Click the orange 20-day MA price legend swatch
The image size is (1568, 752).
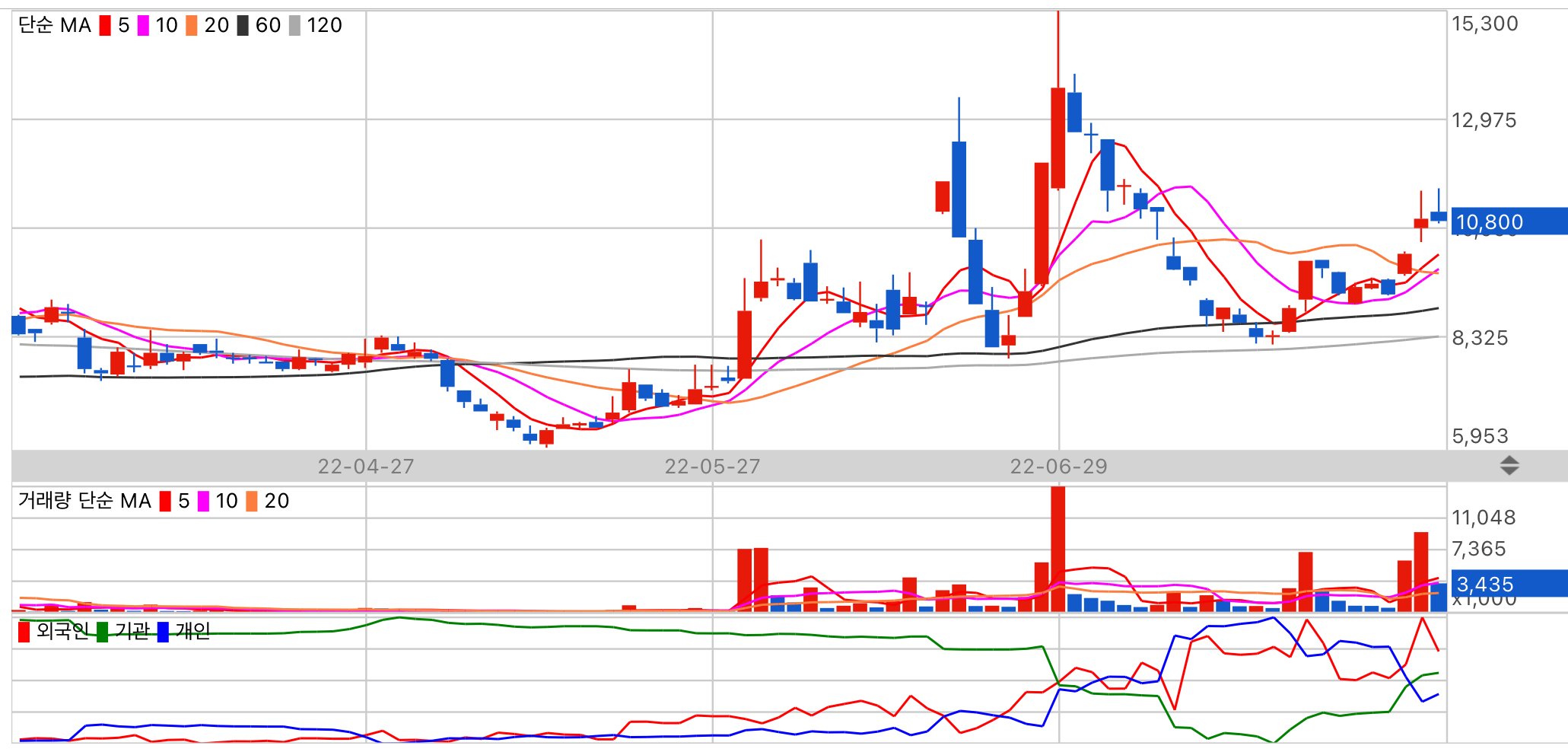(x=192, y=26)
